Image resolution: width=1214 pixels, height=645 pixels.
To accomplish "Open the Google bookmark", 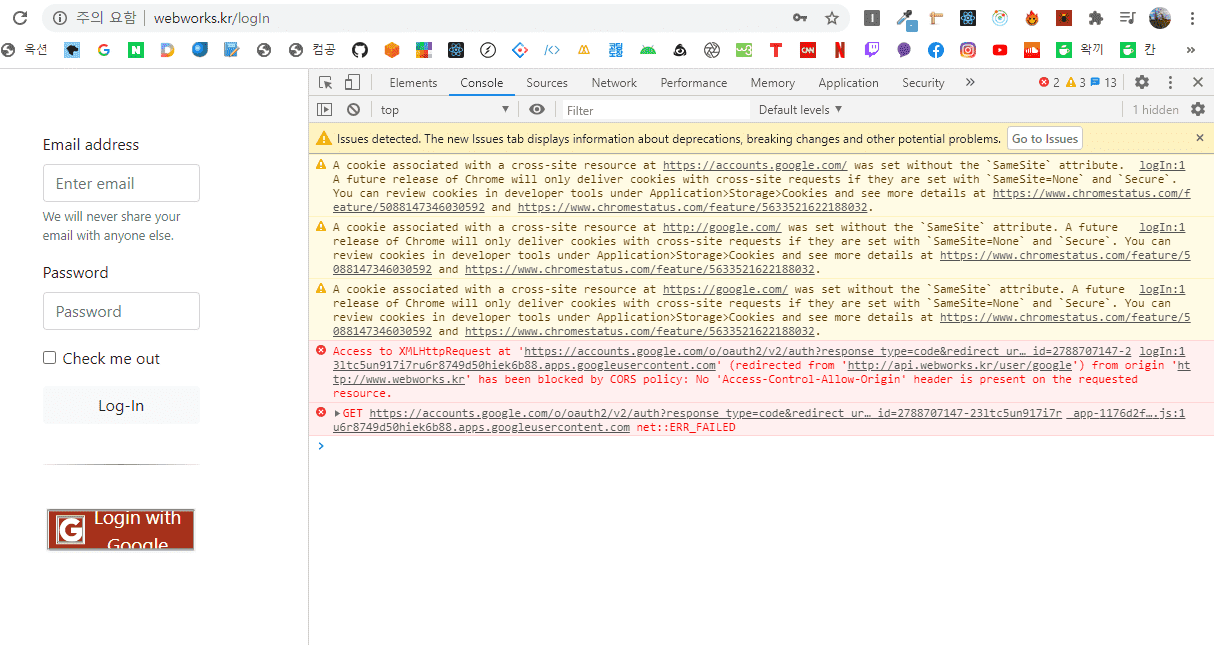I will coord(104,50).
